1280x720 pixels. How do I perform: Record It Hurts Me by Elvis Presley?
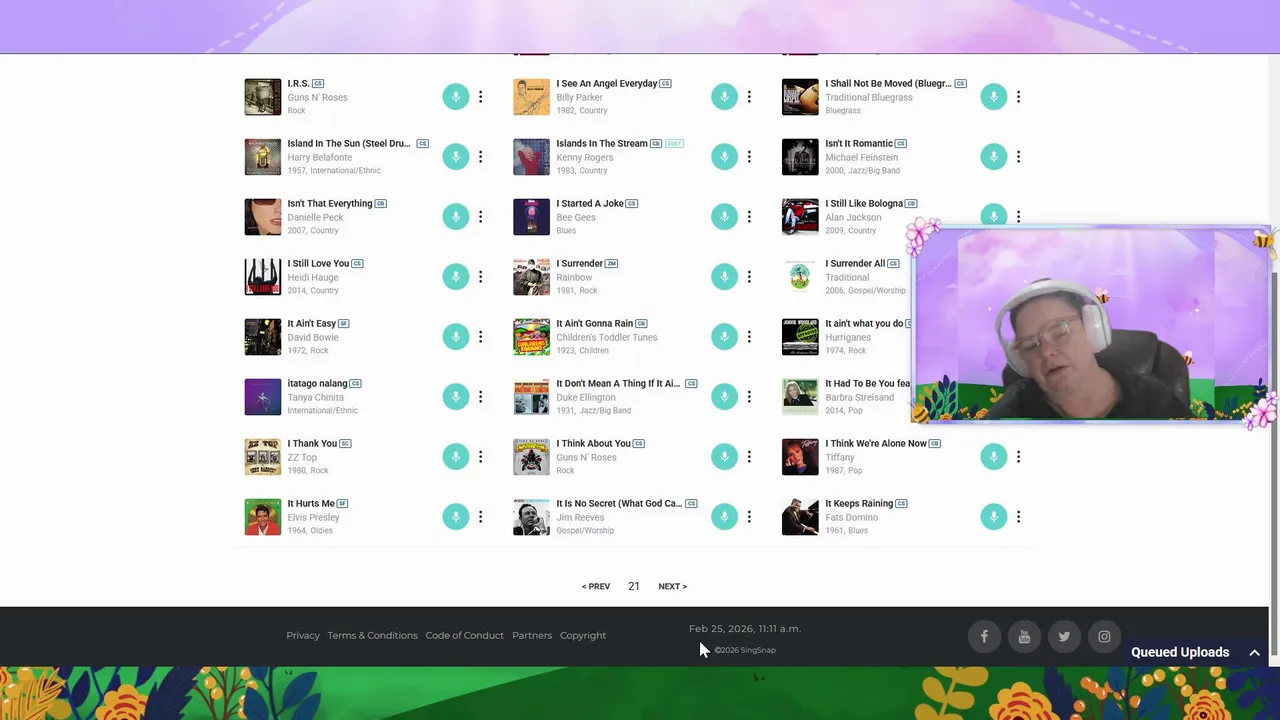tap(455, 516)
